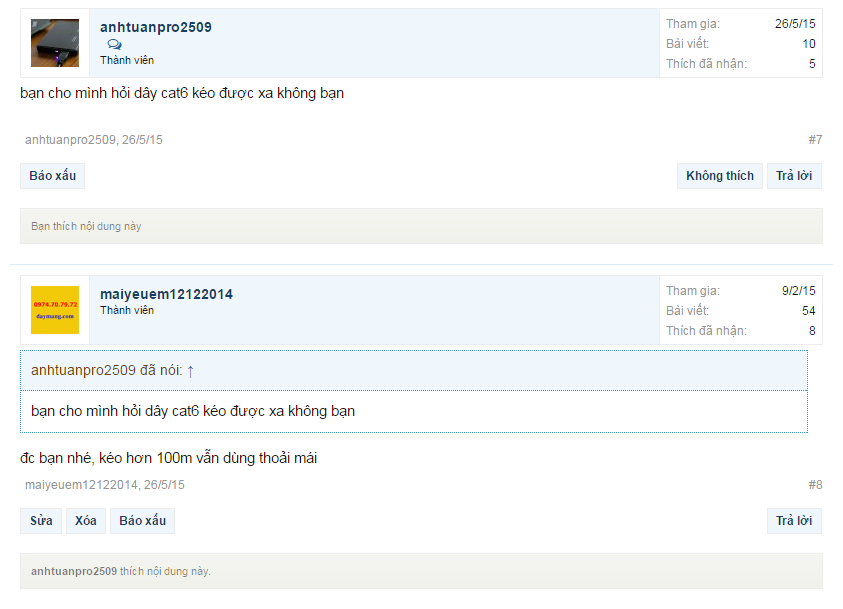Viewport: 843px width, 609px height.
Task: Reply to post #7 with Trả lời
Action: pyautogui.click(x=794, y=176)
